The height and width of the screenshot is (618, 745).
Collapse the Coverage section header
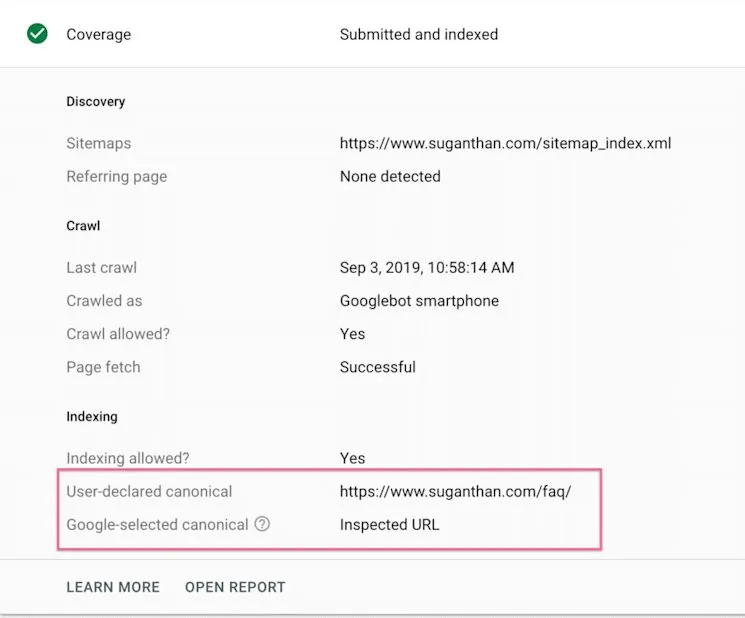click(372, 34)
